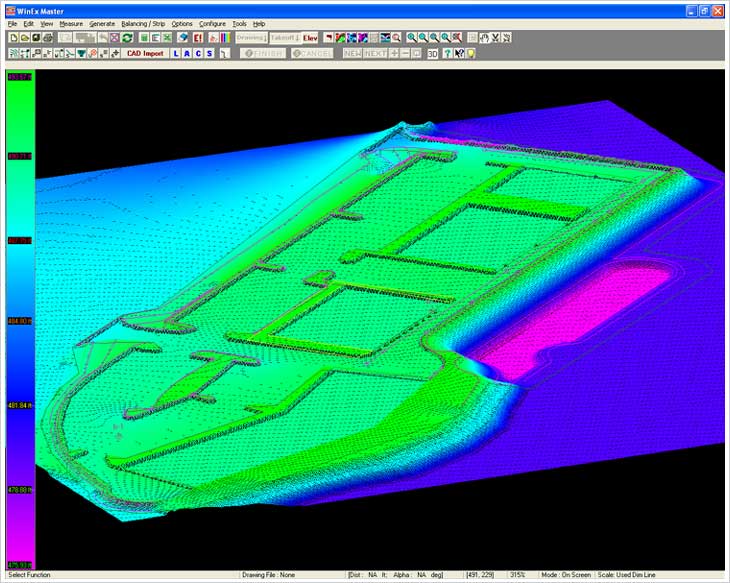Open the Options menu

pyautogui.click(x=182, y=24)
